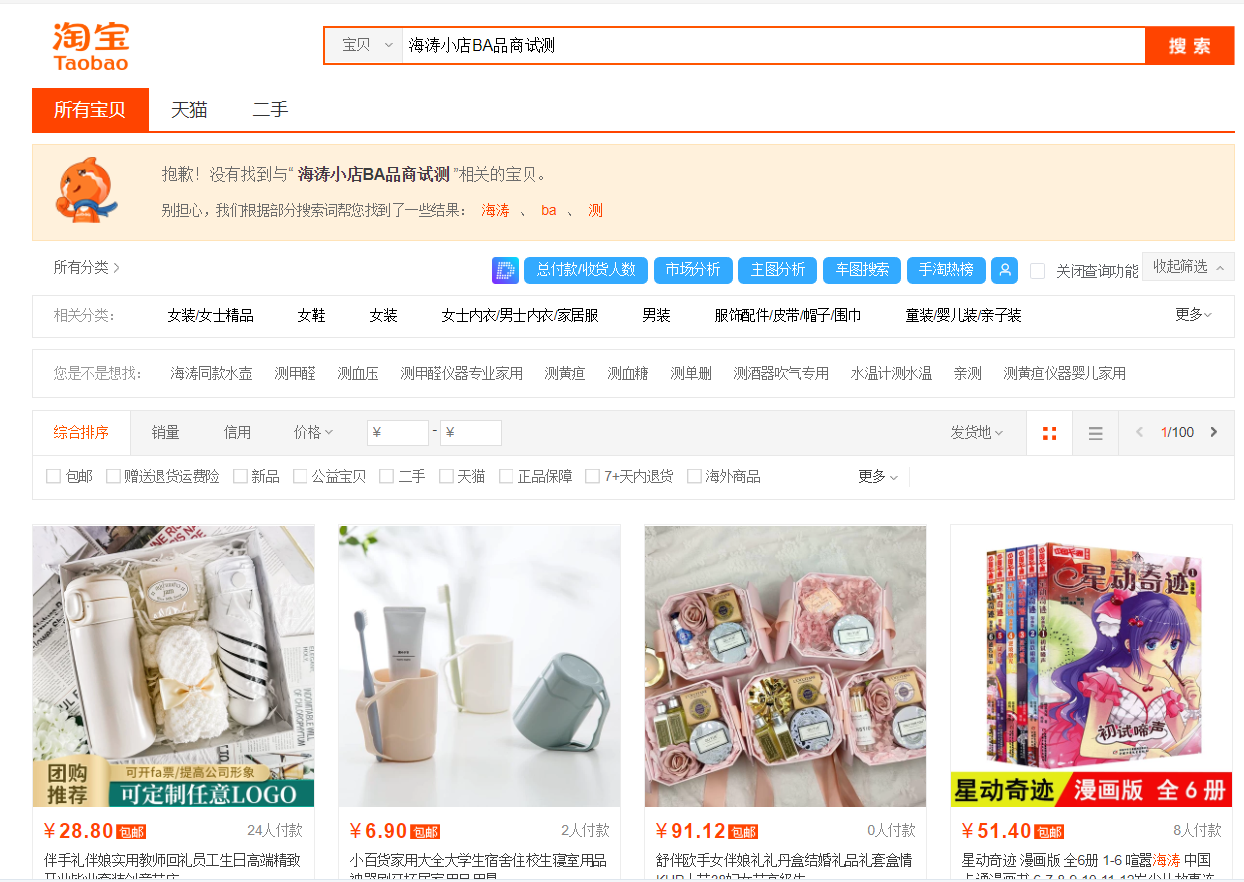Click the blue user profile icon
Screen dimensions: 1244x882
[x=1004, y=270]
